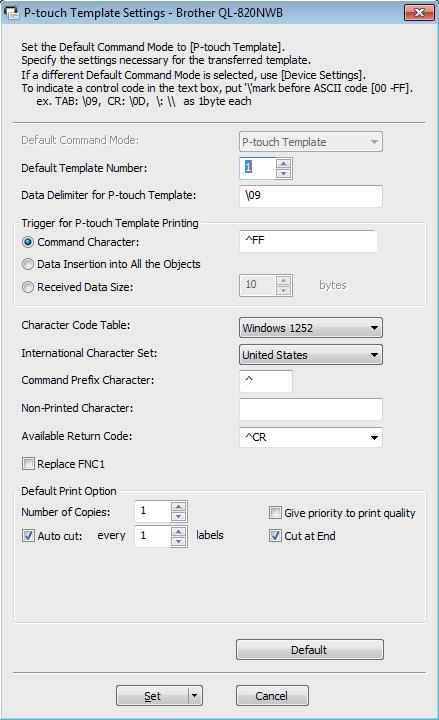
Task: Toggle the Cut at End checkbox
Action: (x=275, y=535)
